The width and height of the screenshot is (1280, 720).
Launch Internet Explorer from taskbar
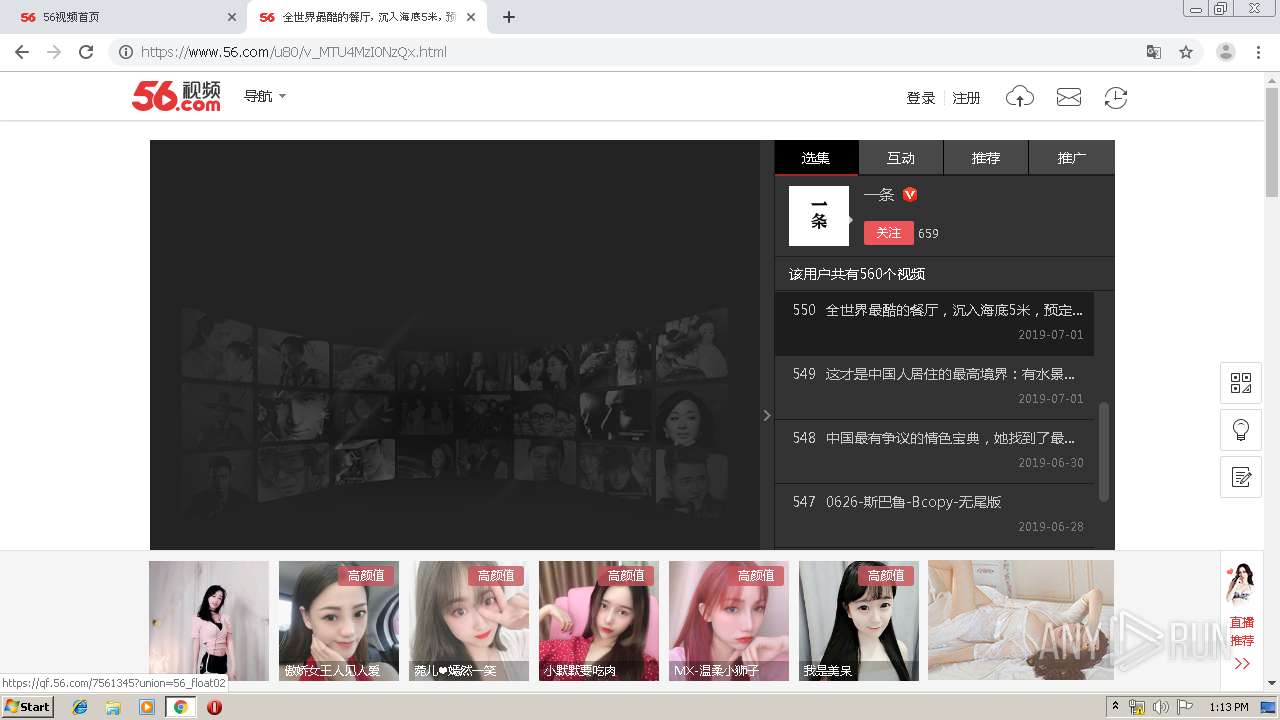click(x=80, y=707)
